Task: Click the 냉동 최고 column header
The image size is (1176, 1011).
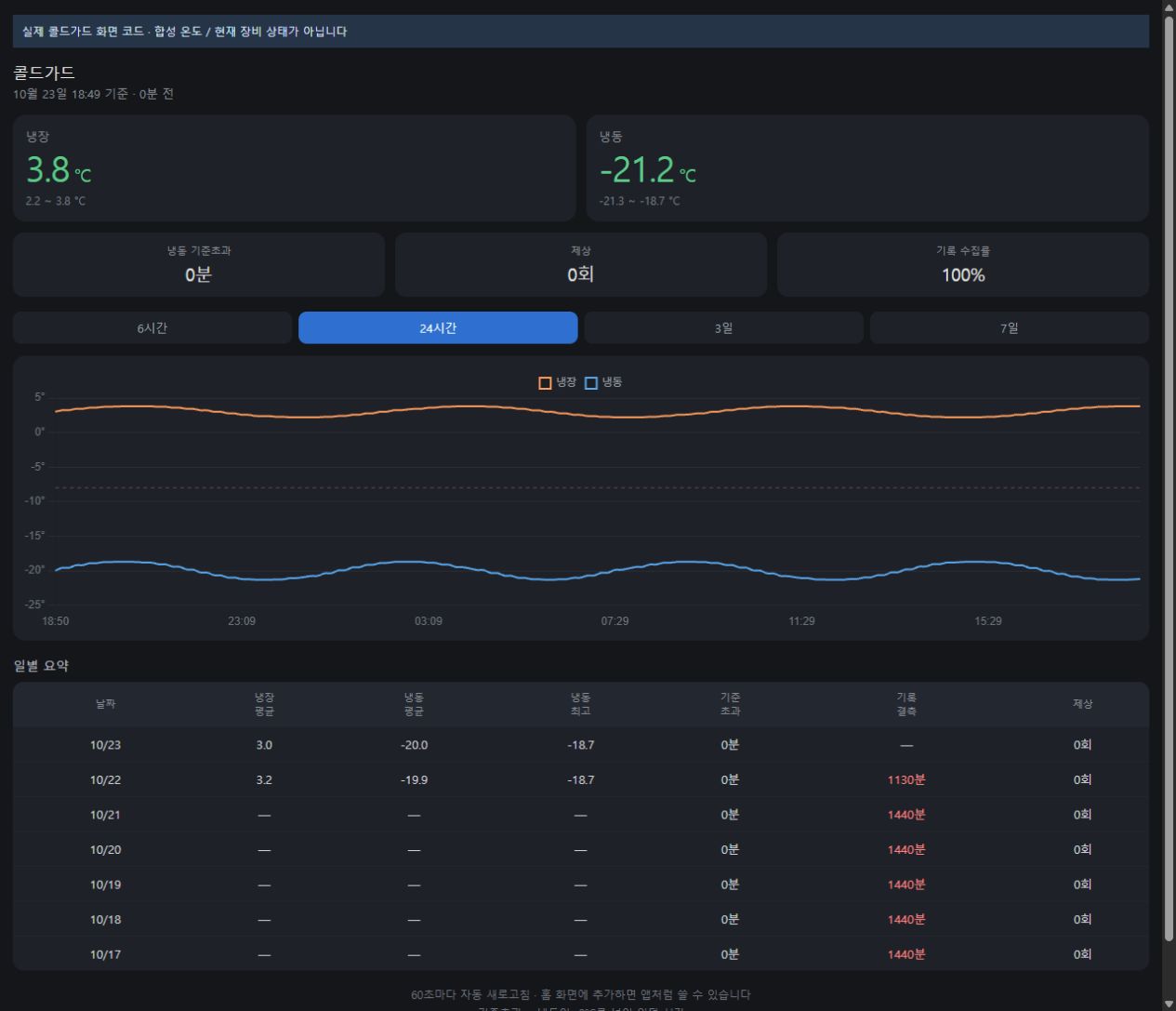Action: [580, 704]
